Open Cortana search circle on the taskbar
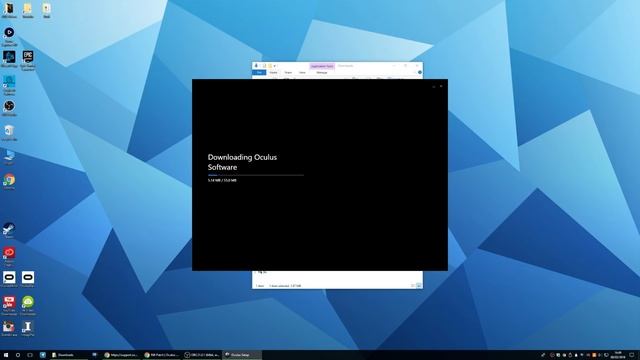 (x=18, y=355)
